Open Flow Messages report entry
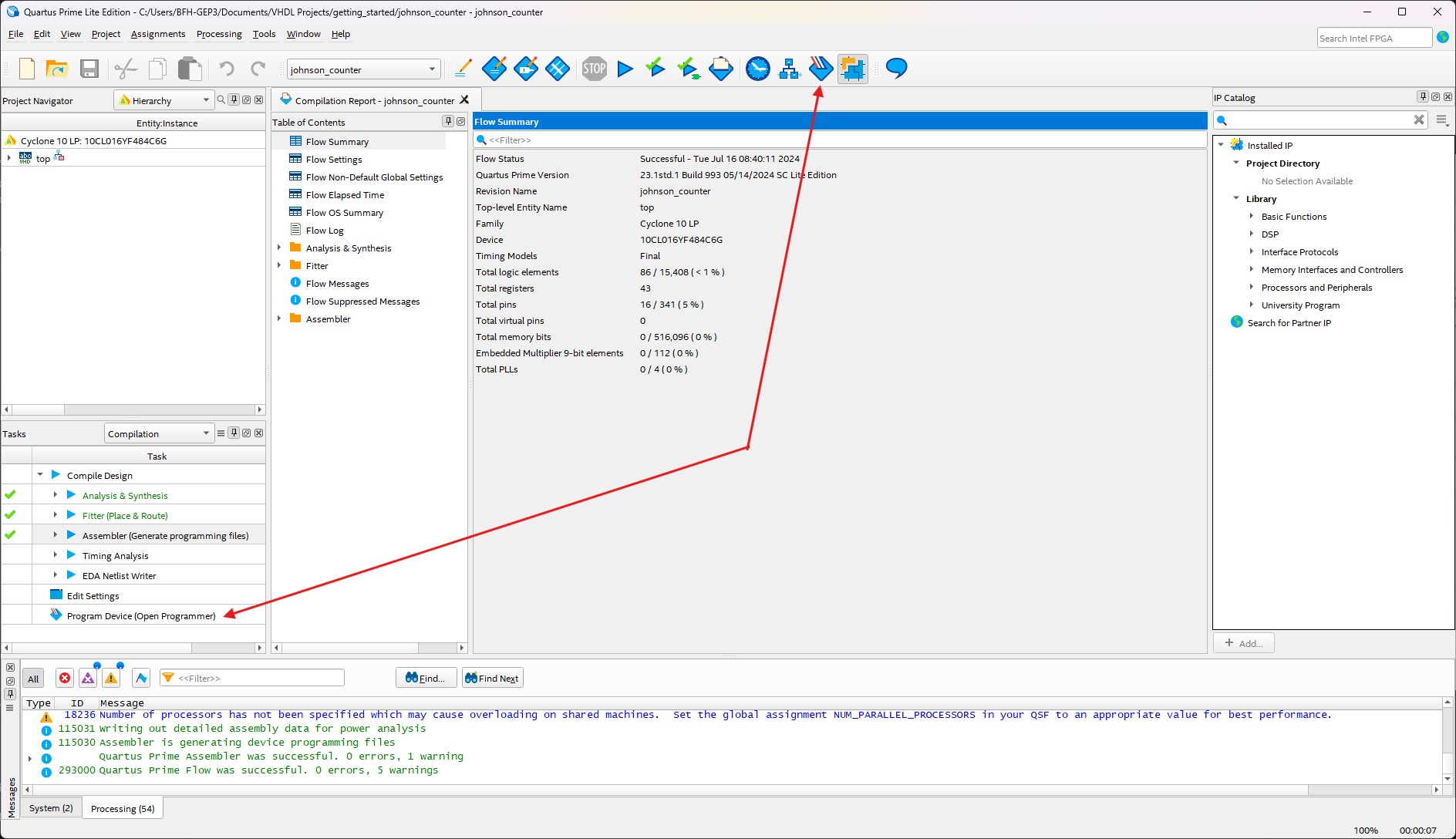1456x839 pixels. [337, 284]
